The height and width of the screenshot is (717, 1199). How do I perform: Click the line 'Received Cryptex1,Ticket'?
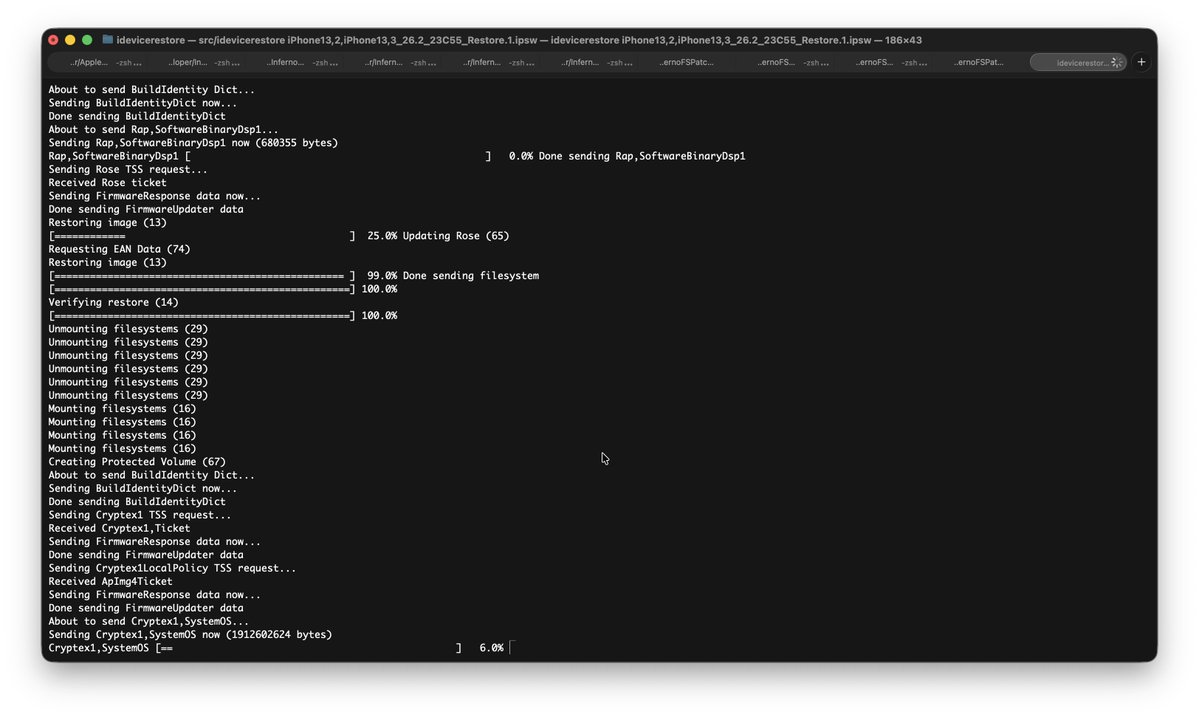119,528
